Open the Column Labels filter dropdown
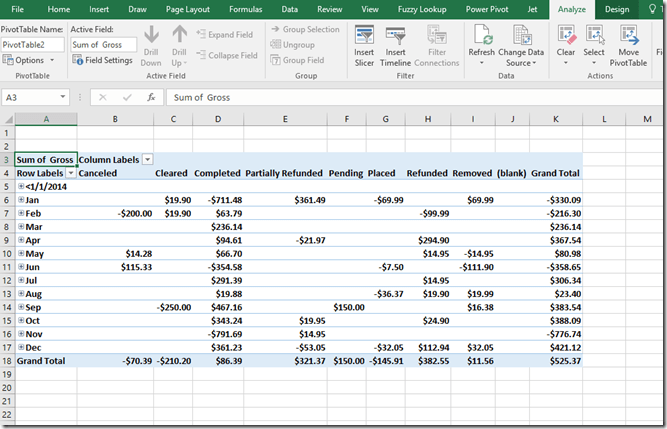 [x=147, y=160]
